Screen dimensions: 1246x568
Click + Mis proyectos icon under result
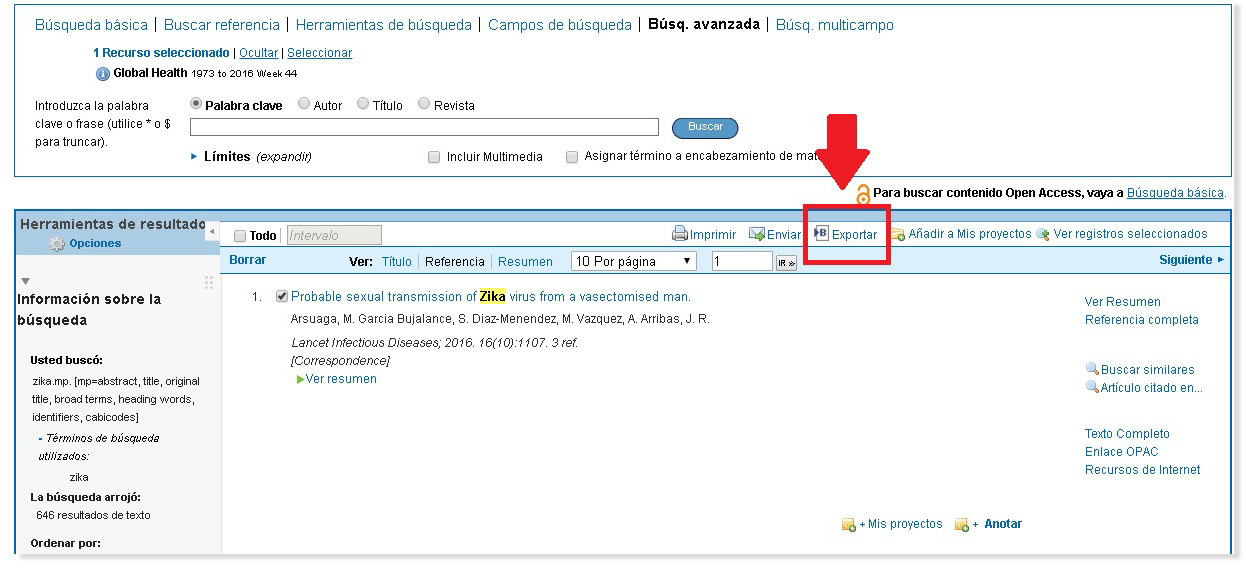point(849,525)
